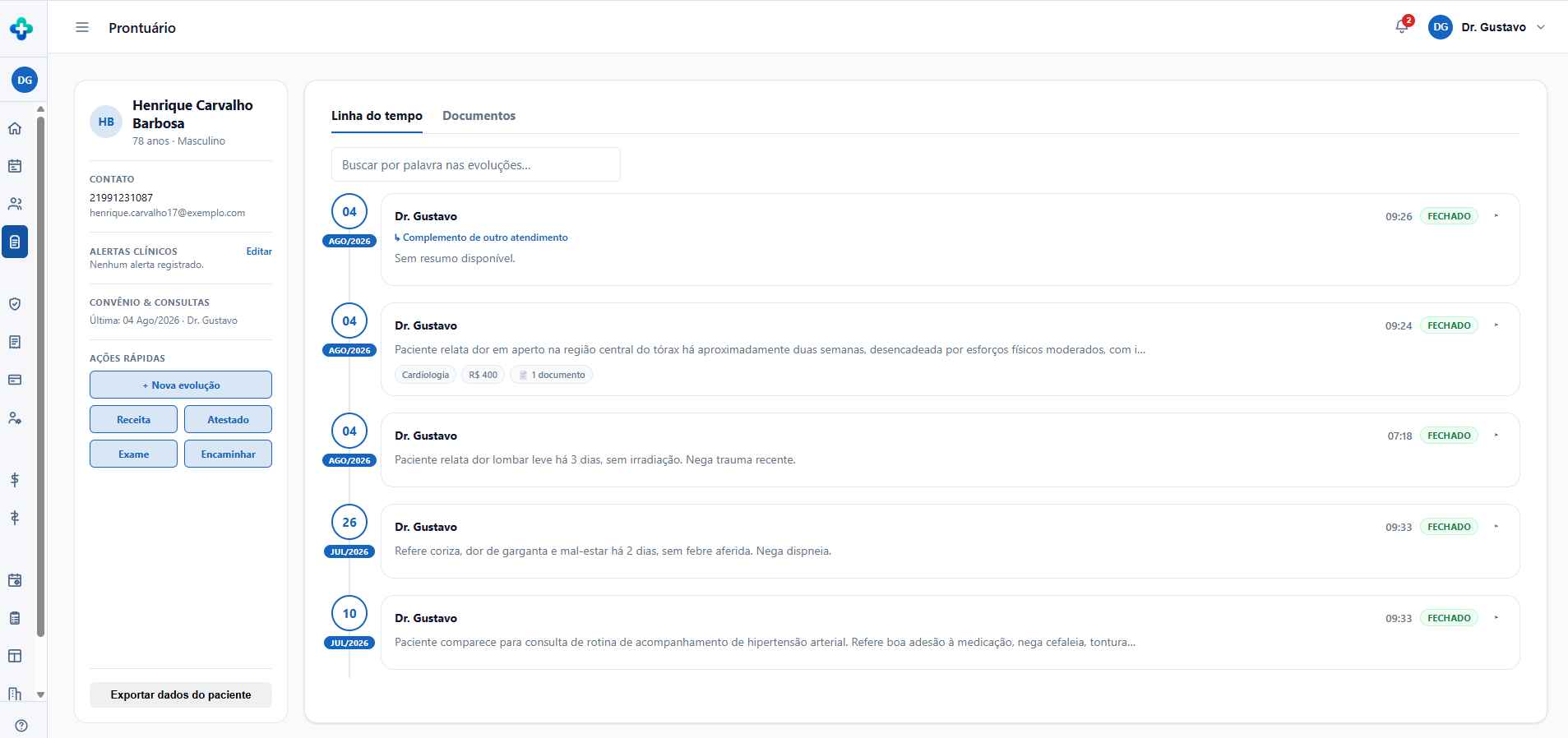The image size is (1568, 738).
Task: Open the calendar with clock sidebar icon
Action: click(x=15, y=580)
